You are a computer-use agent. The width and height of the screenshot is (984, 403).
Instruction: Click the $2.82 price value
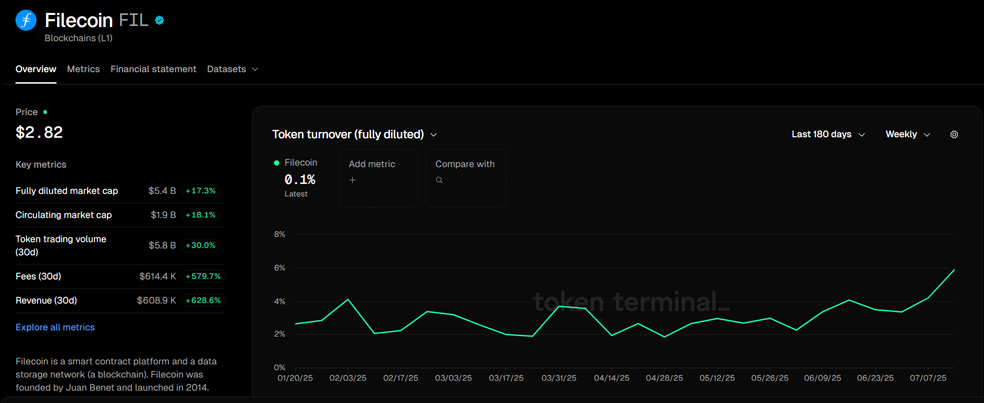[39, 132]
